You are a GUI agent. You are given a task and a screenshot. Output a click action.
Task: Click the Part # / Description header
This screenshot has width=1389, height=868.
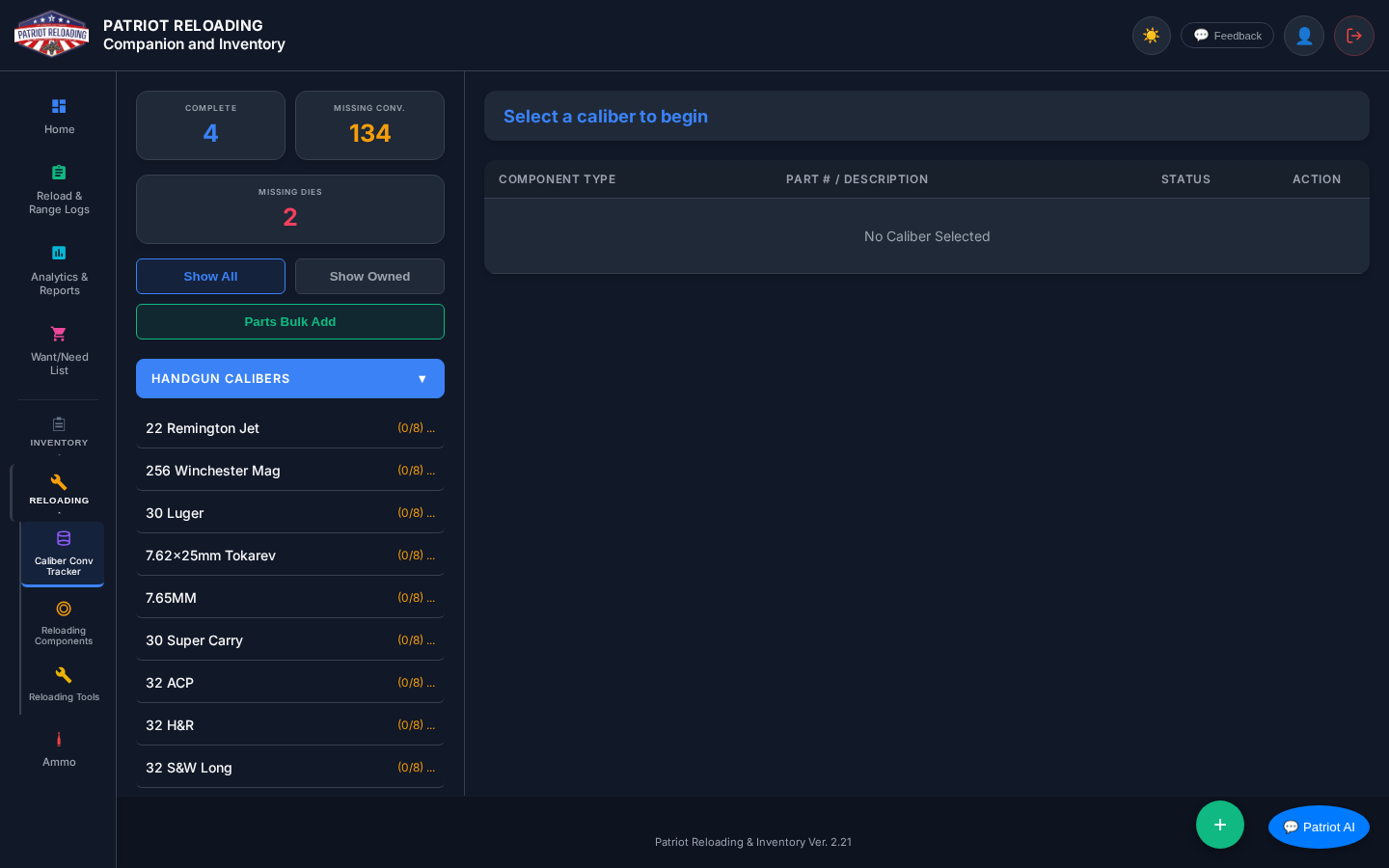tap(857, 179)
